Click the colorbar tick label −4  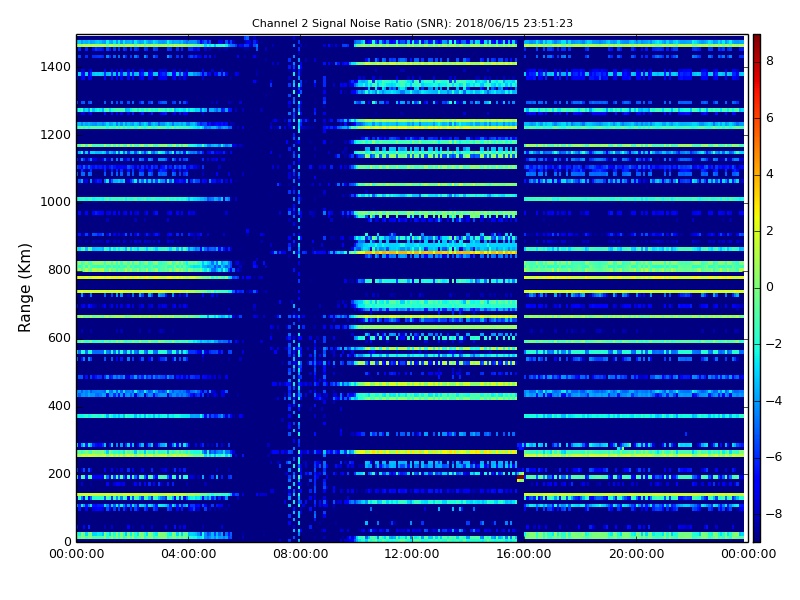(x=773, y=401)
